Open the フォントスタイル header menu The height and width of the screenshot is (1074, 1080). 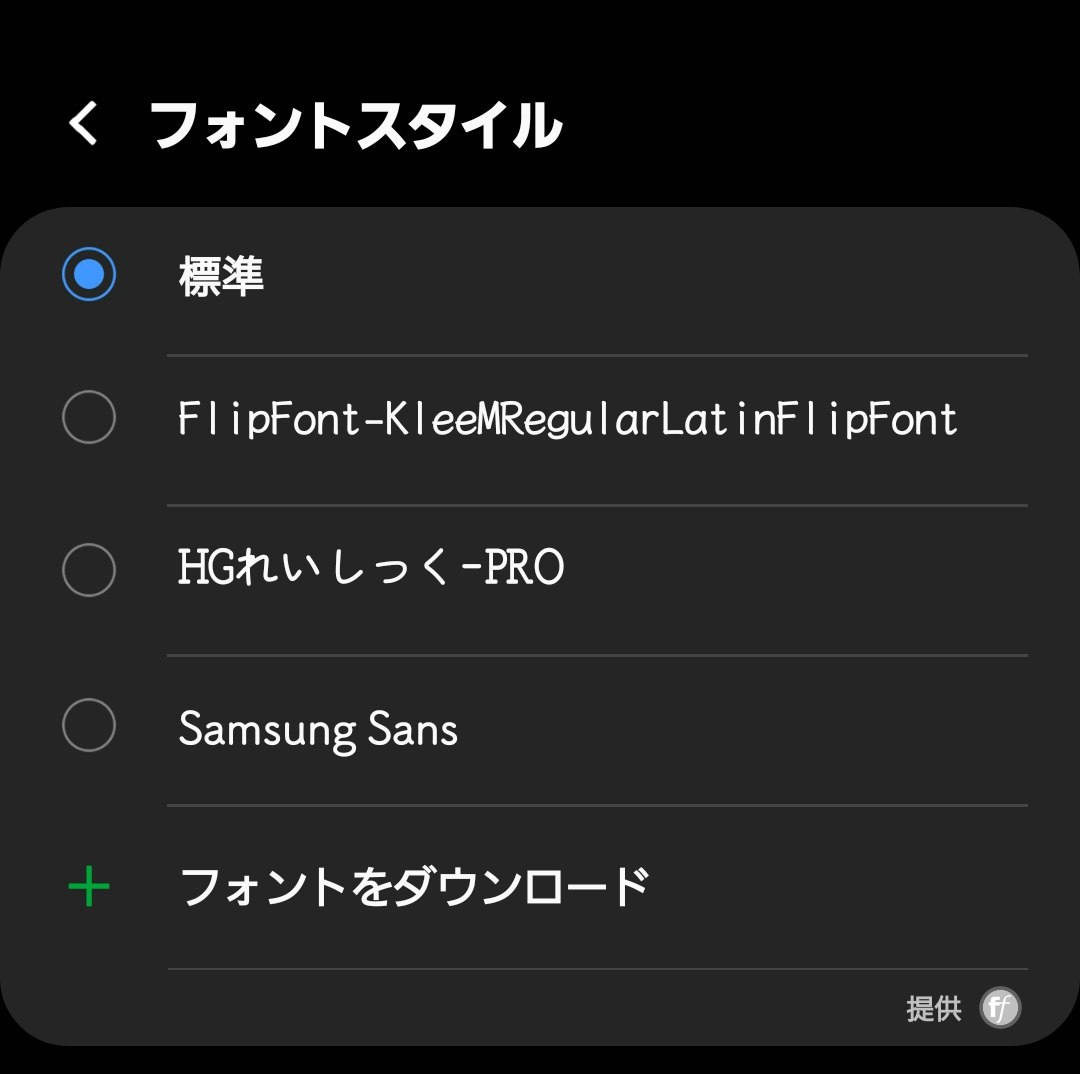point(355,123)
